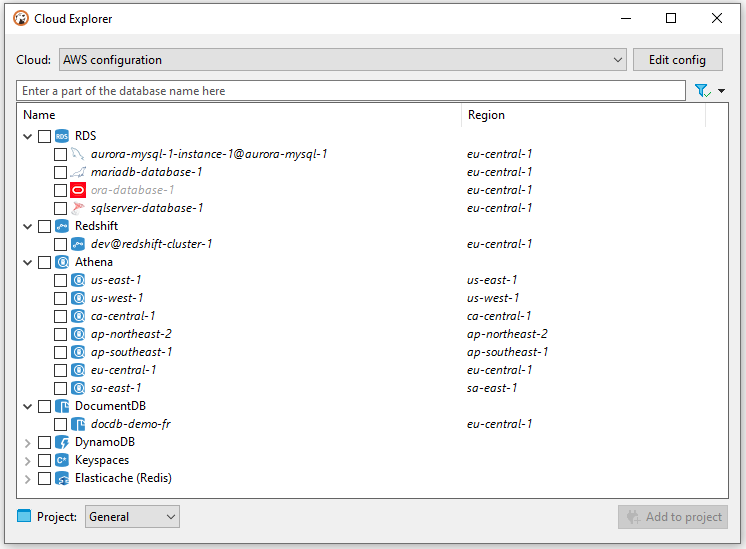Click the Keyspaces service icon
746x549 pixels.
point(62,460)
